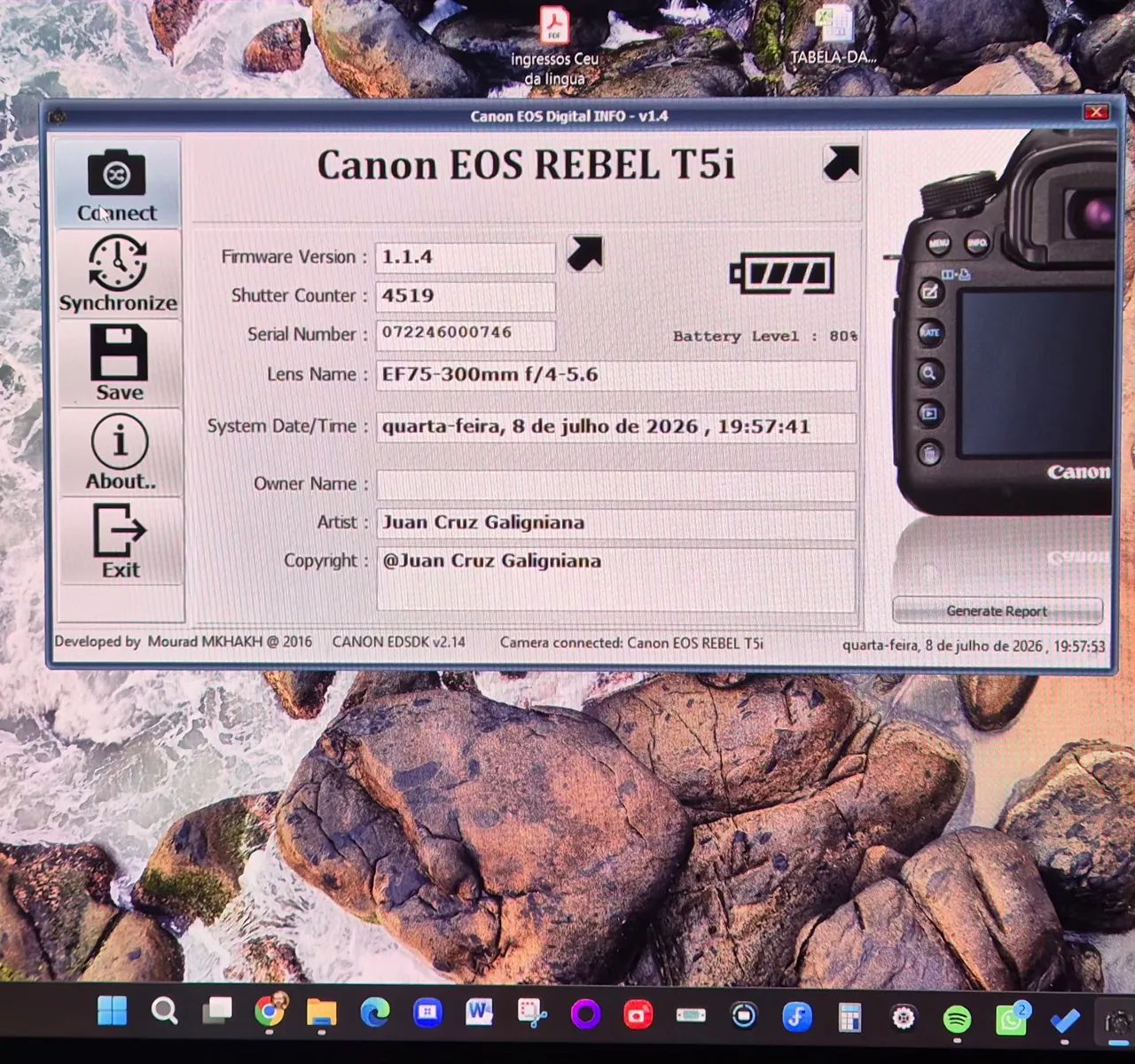Open the ingressos Ceu da lingua PDF on desktop
This screenshot has width=1135, height=1064.
click(x=555, y=46)
